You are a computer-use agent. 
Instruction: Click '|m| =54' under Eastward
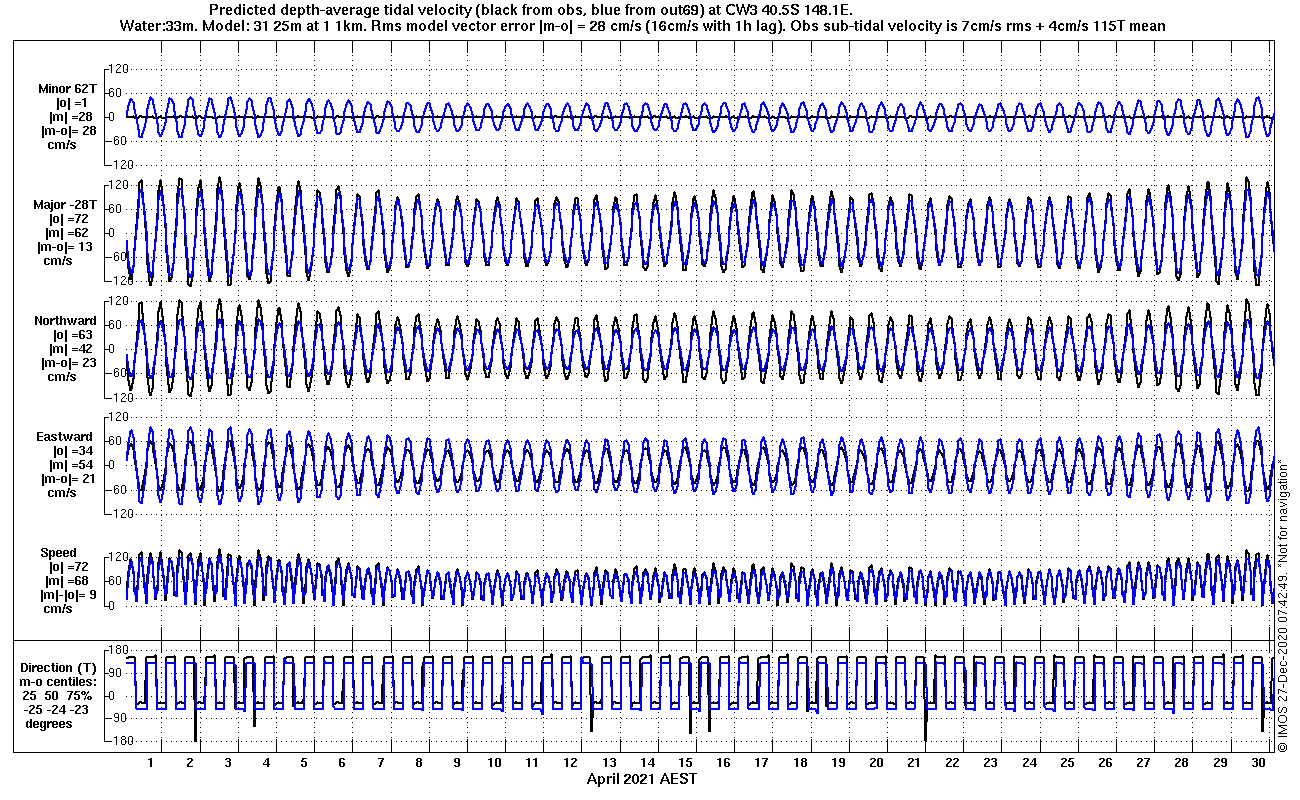pos(70,465)
